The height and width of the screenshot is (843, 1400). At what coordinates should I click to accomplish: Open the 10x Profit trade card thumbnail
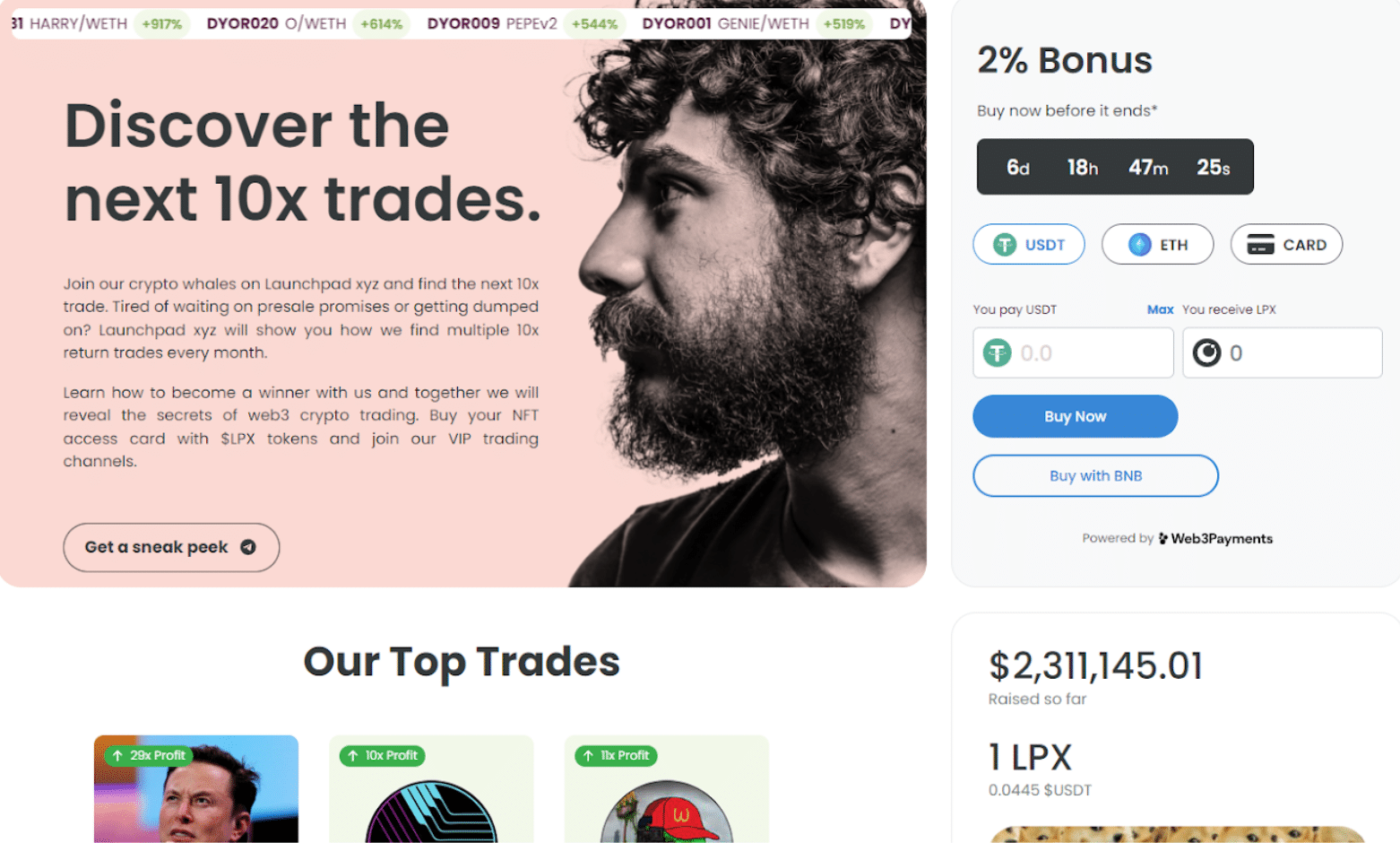pos(431,789)
